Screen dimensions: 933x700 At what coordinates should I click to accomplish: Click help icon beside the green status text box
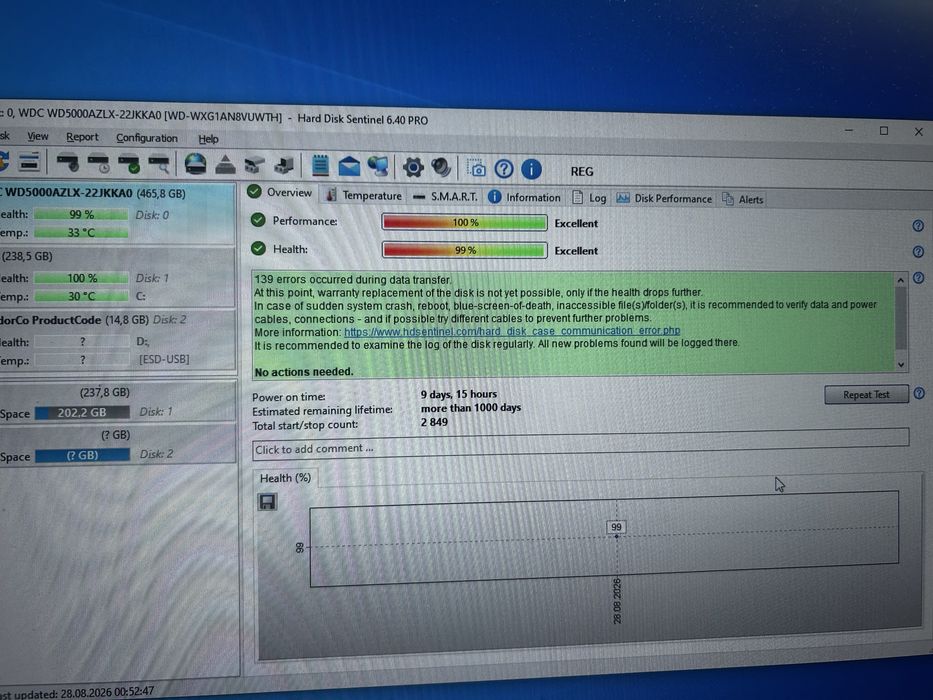tap(919, 278)
